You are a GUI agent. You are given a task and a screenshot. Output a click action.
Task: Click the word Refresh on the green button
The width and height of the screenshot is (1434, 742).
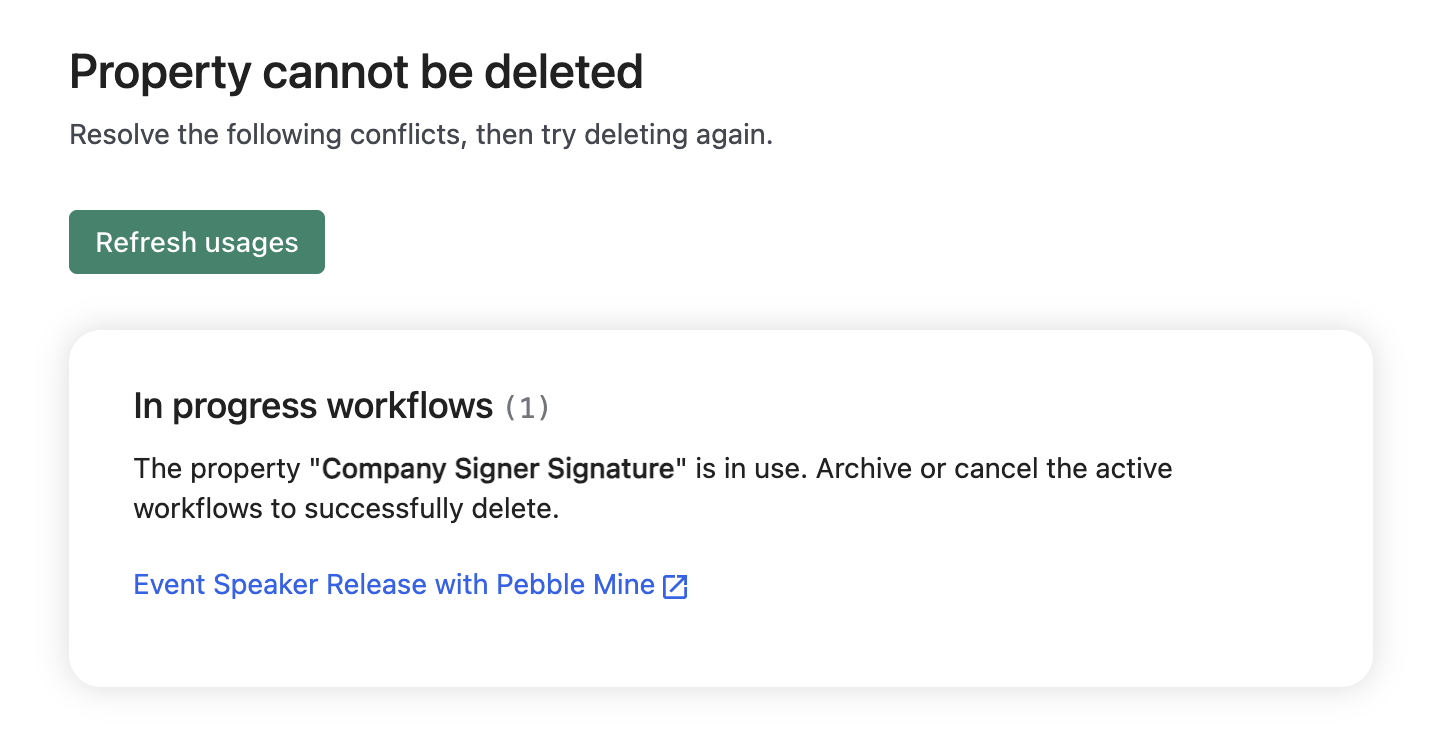click(146, 242)
